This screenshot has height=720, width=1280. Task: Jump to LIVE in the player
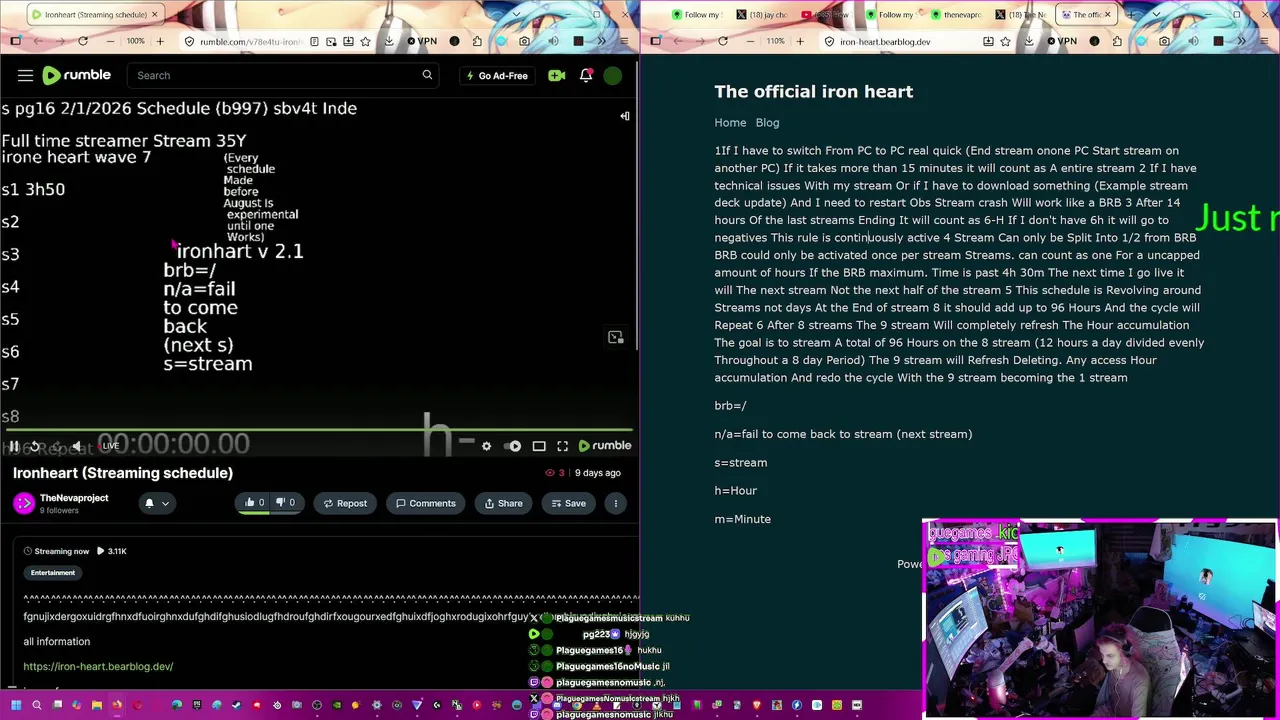click(x=109, y=446)
